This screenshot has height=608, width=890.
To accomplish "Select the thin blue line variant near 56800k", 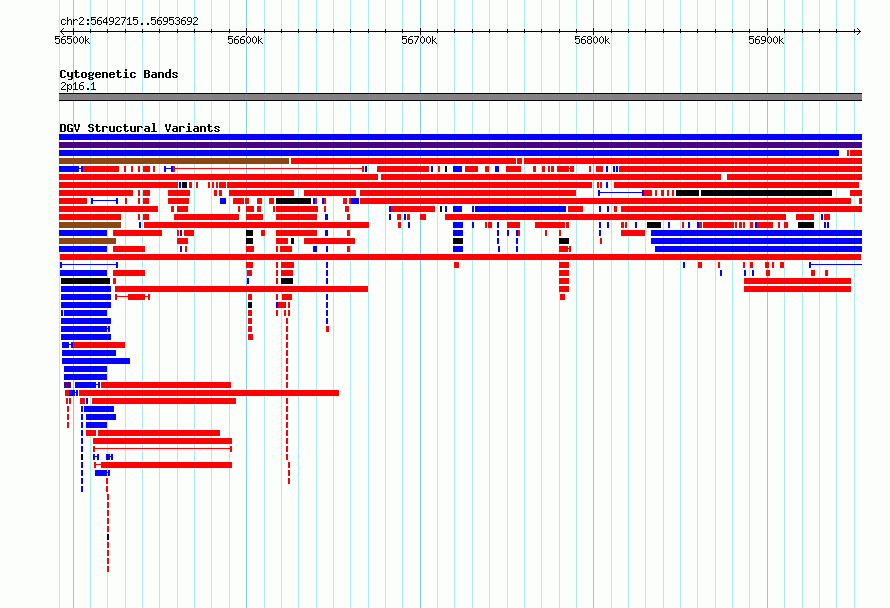I will (x=621, y=193).
